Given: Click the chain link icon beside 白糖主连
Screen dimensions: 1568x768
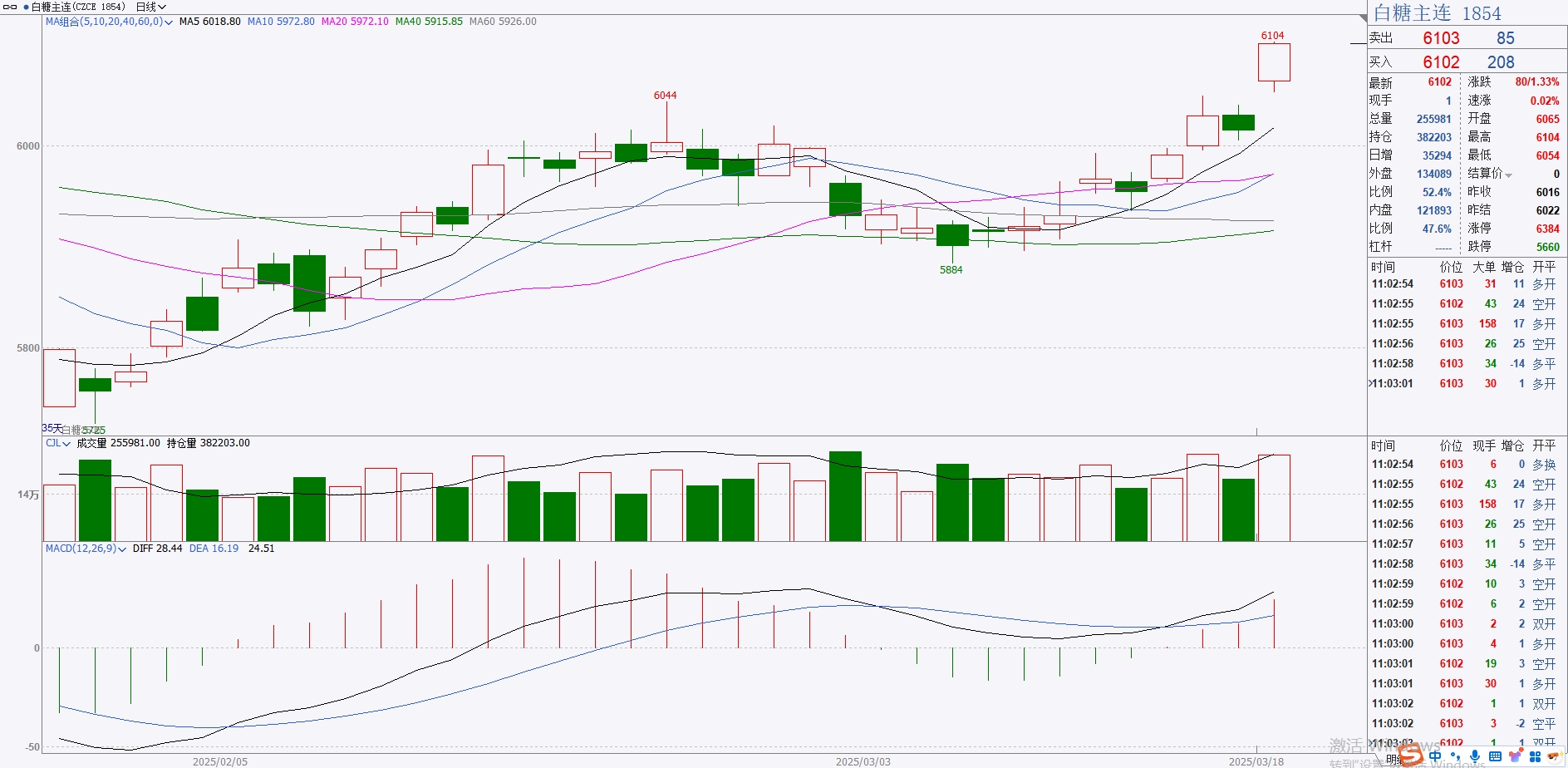Looking at the screenshot, I should [11, 7].
